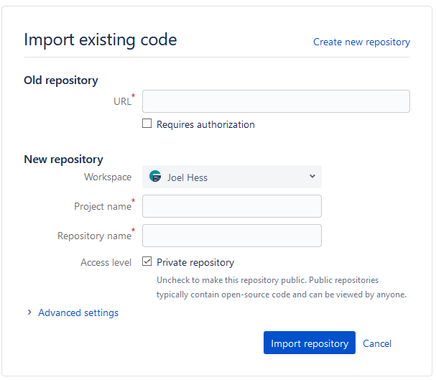Focus the Repository name text box

tap(232, 236)
